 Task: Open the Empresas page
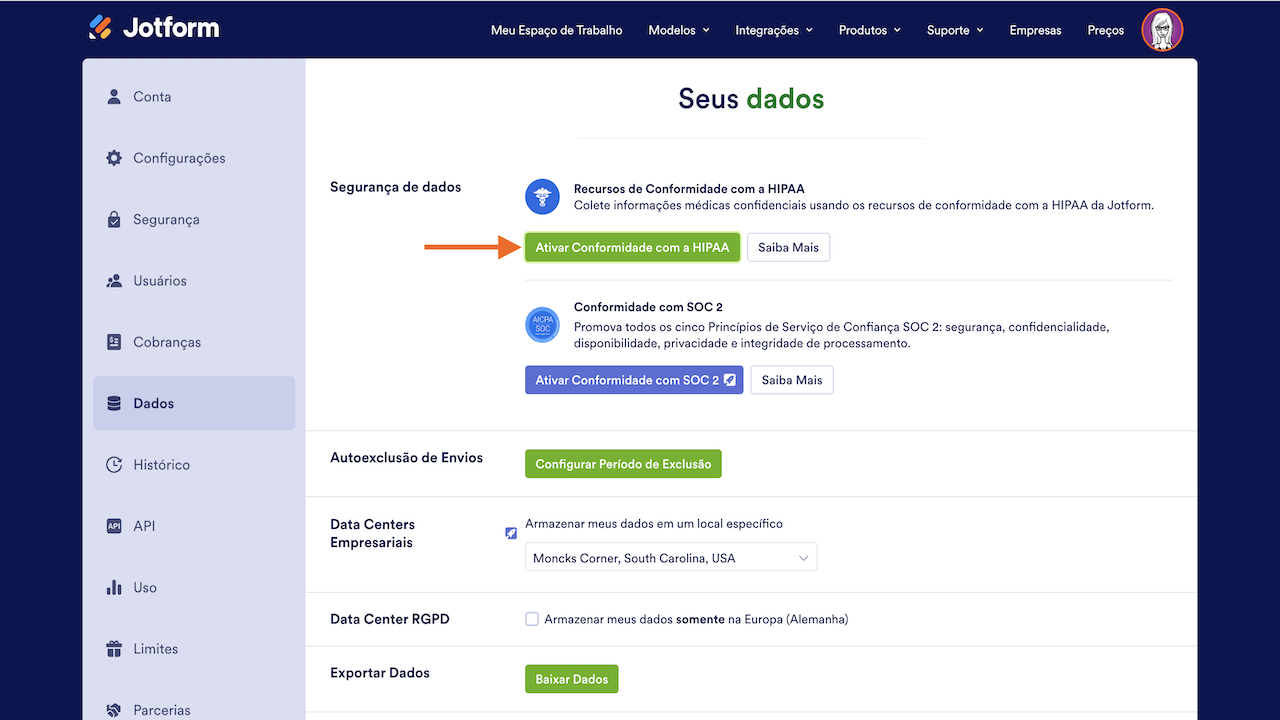click(x=1035, y=30)
